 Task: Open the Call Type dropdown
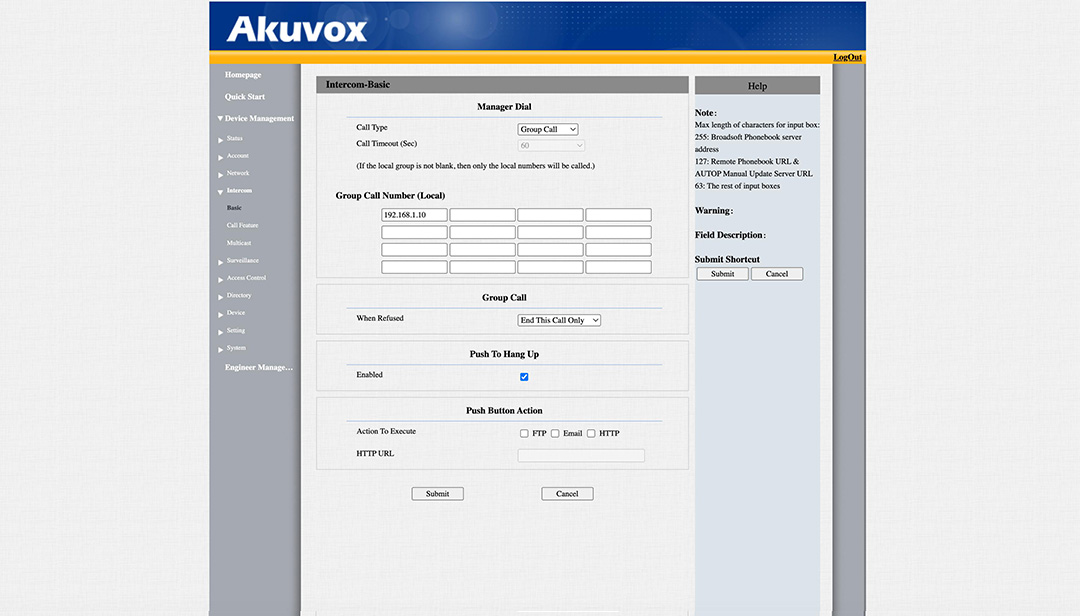tap(547, 129)
